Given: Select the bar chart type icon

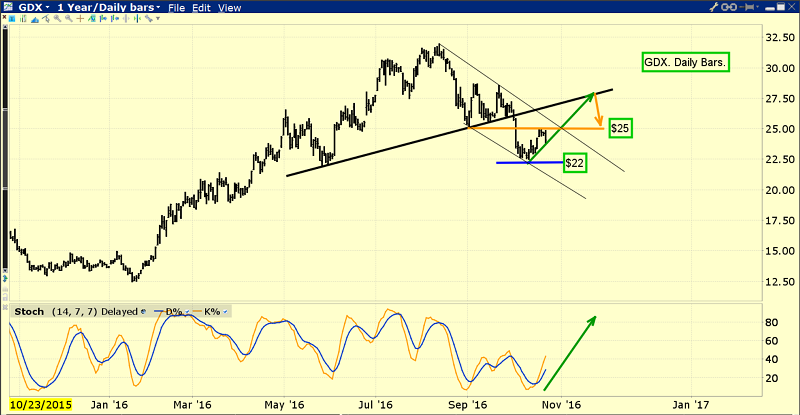Looking at the screenshot, I should [23, 18].
